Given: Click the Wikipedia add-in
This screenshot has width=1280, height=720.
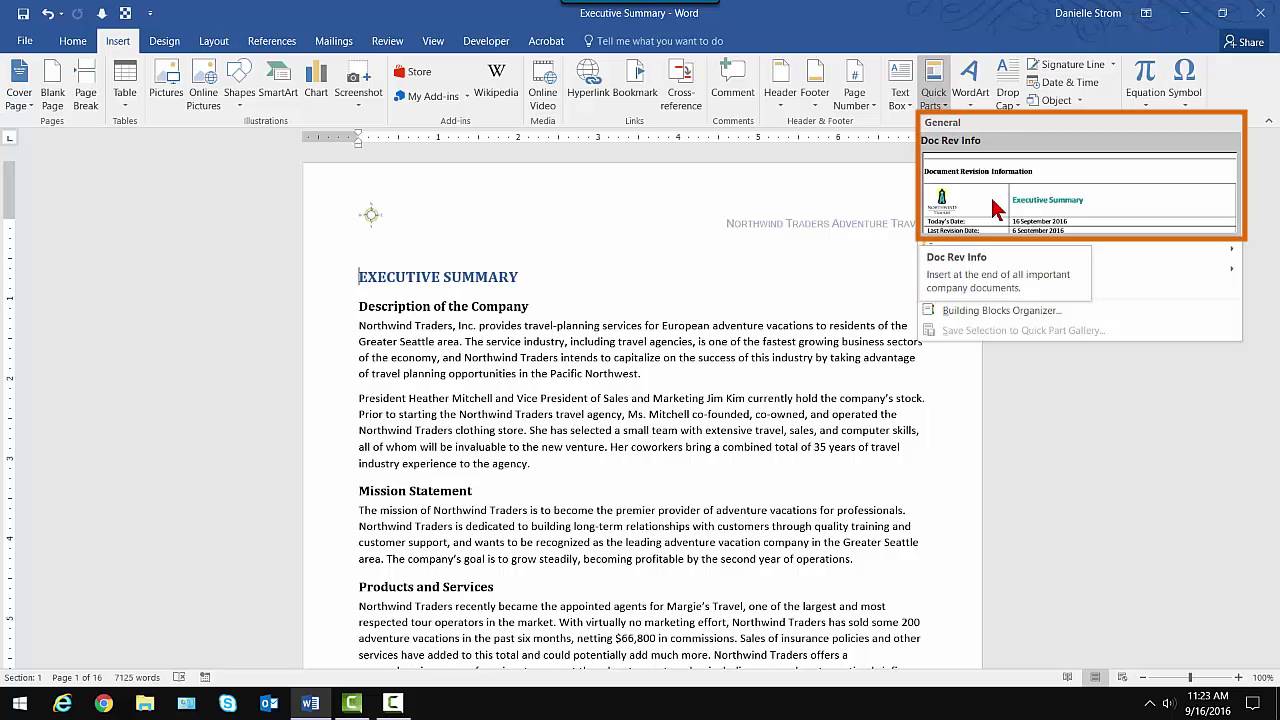Looking at the screenshot, I should (496, 80).
